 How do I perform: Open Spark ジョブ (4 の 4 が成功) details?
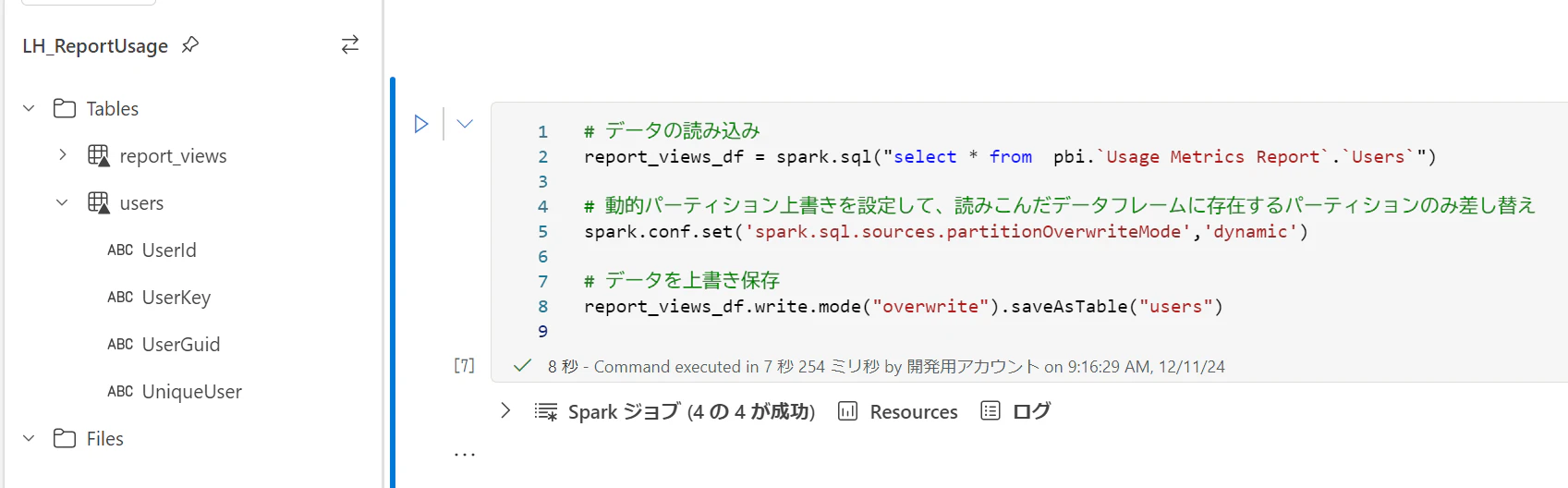691,411
